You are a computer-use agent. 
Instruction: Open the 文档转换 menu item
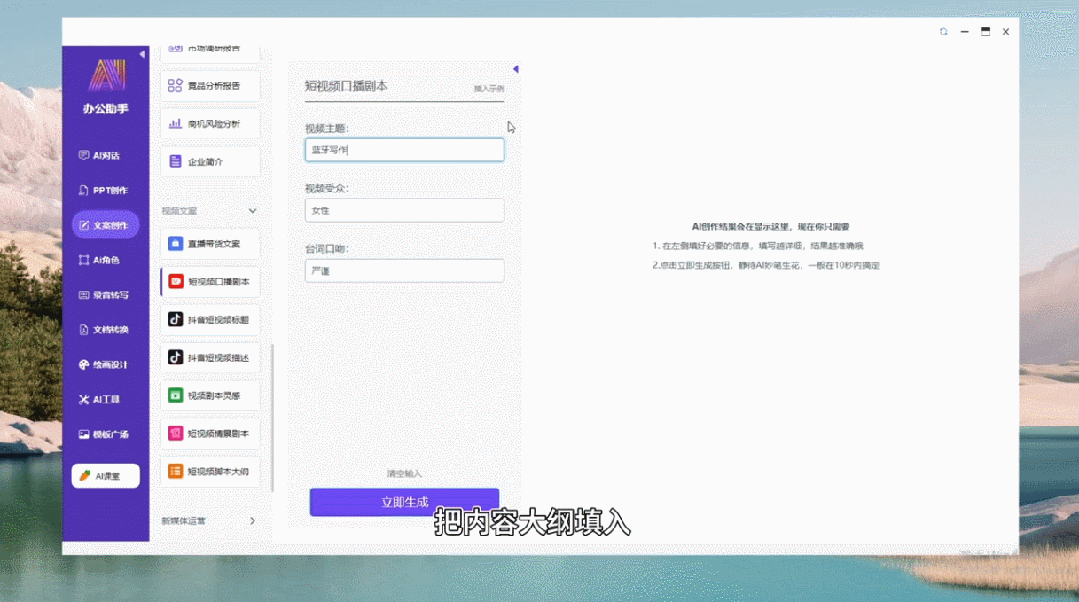[105, 330]
